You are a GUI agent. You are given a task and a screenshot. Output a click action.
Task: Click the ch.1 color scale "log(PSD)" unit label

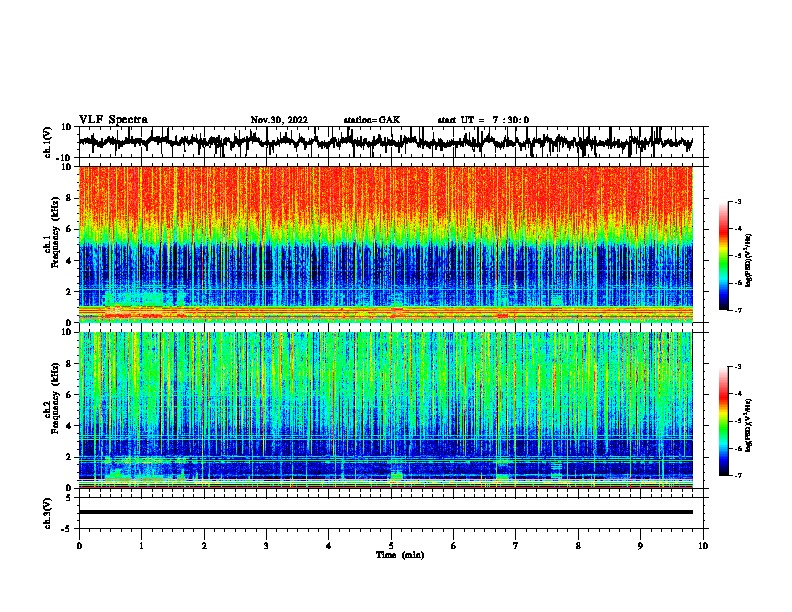748,260
